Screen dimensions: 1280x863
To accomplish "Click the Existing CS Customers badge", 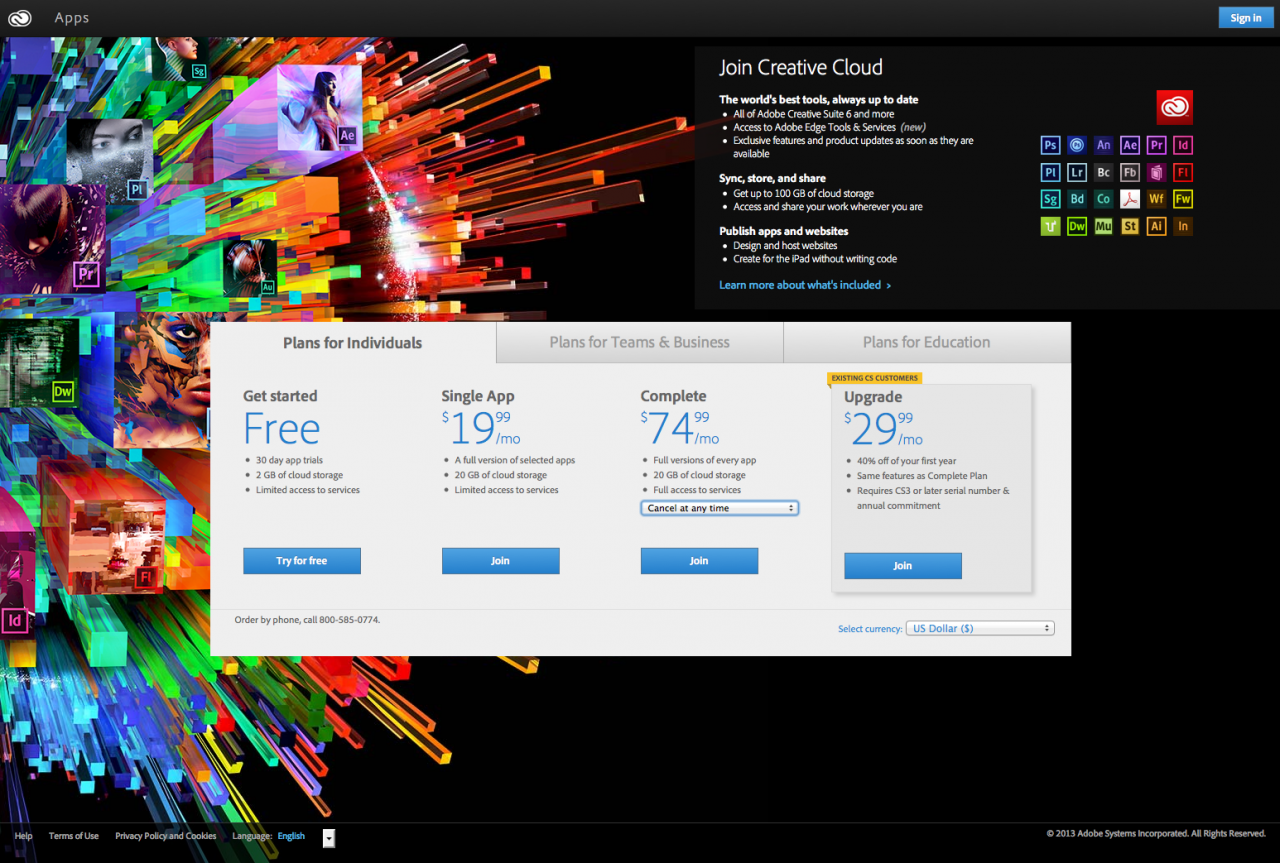I will (x=875, y=378).
